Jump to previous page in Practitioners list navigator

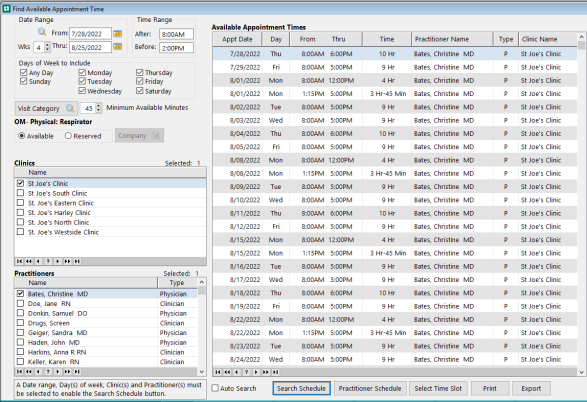pyautogui.click(x=29, y=372)
